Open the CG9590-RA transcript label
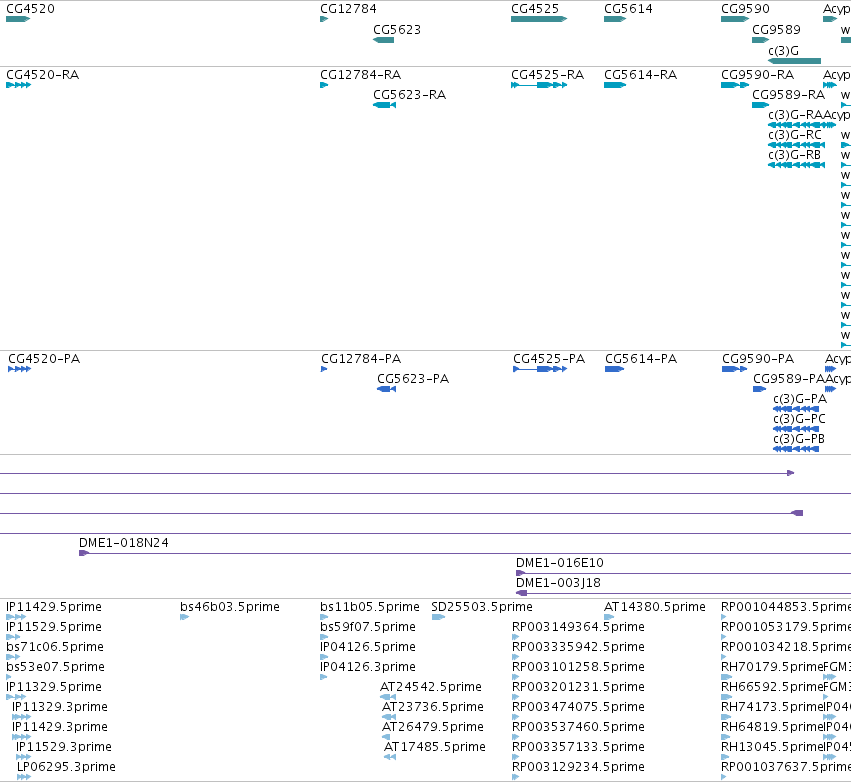 (757, 75)
